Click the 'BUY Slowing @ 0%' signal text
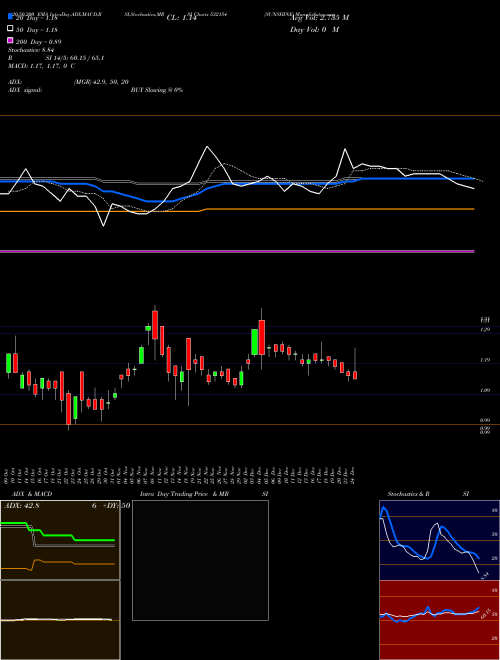Viewport: 500px width, 660px height. pos(157,90)
